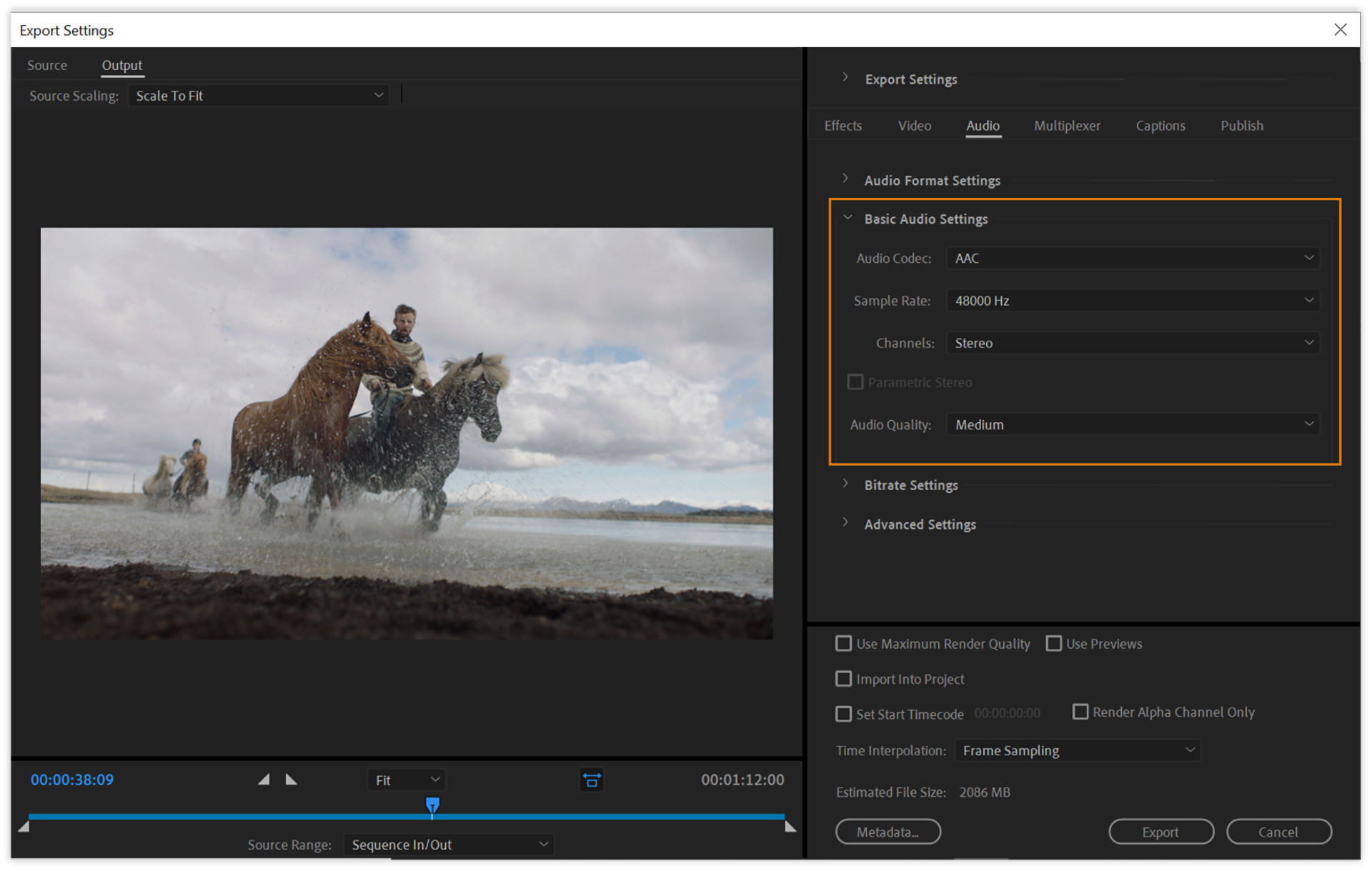This screenshot has width=1372, height=871.
Task: Open the Audio Codec dropdown
Action: (1132, 258)
